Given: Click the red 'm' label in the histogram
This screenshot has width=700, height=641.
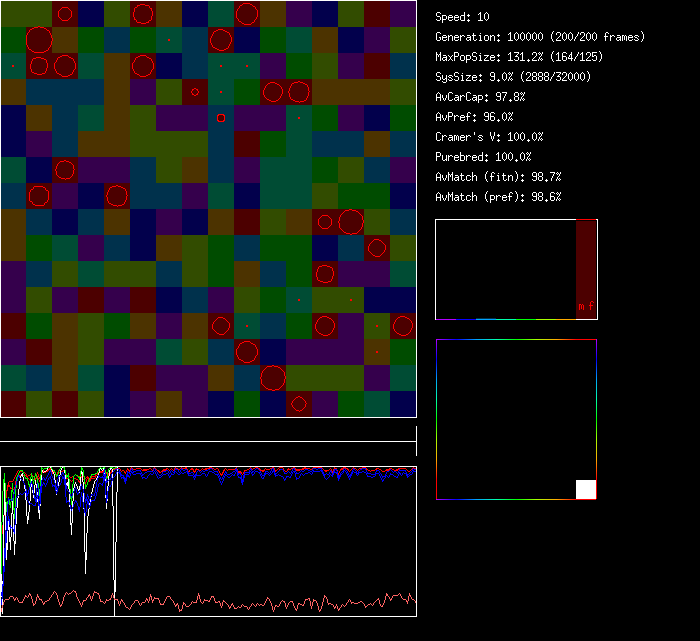Looking at the screenshot, I should (x=581, y=306).
